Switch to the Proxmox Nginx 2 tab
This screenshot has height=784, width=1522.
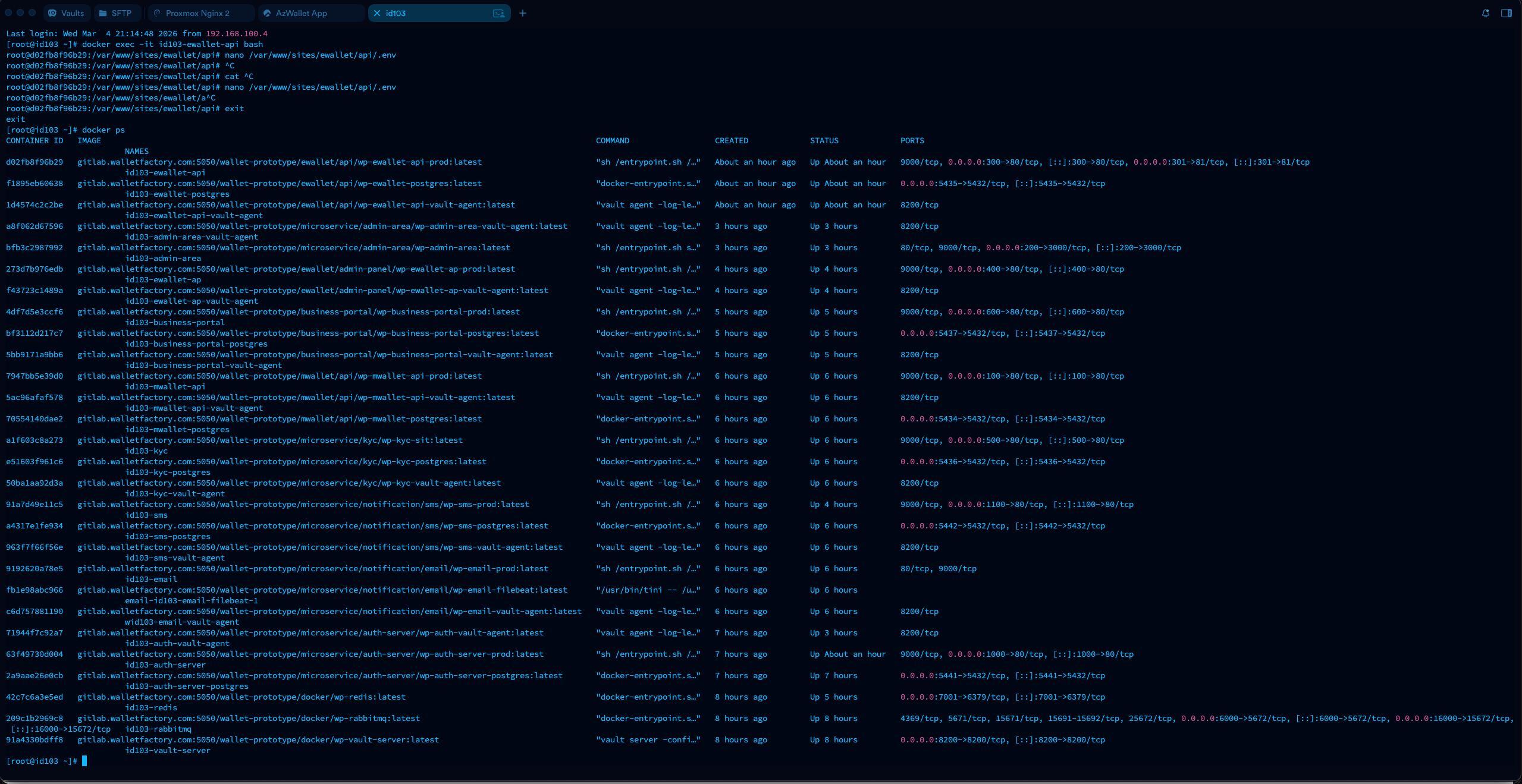click(x=197, y=13)
